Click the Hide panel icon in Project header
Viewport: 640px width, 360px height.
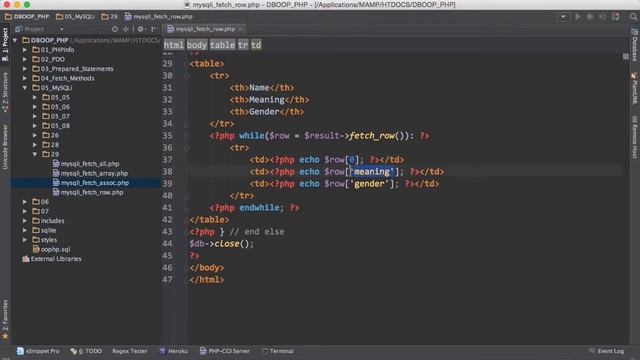(x=154, y=29)
